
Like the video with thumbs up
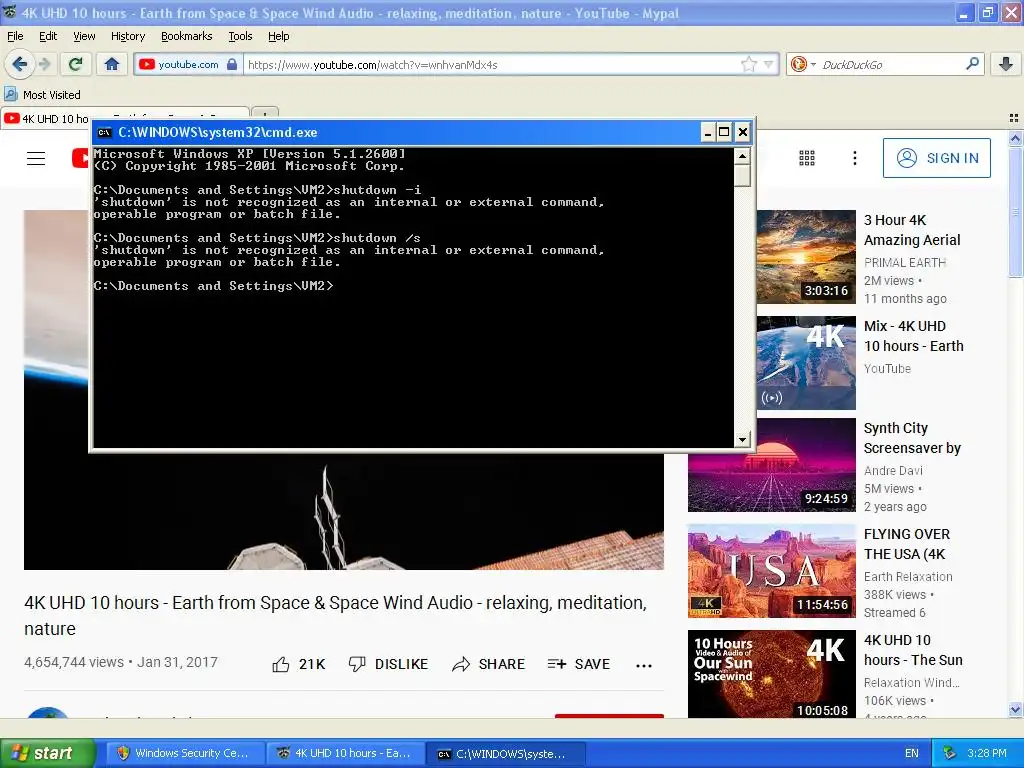click(298, 664)
